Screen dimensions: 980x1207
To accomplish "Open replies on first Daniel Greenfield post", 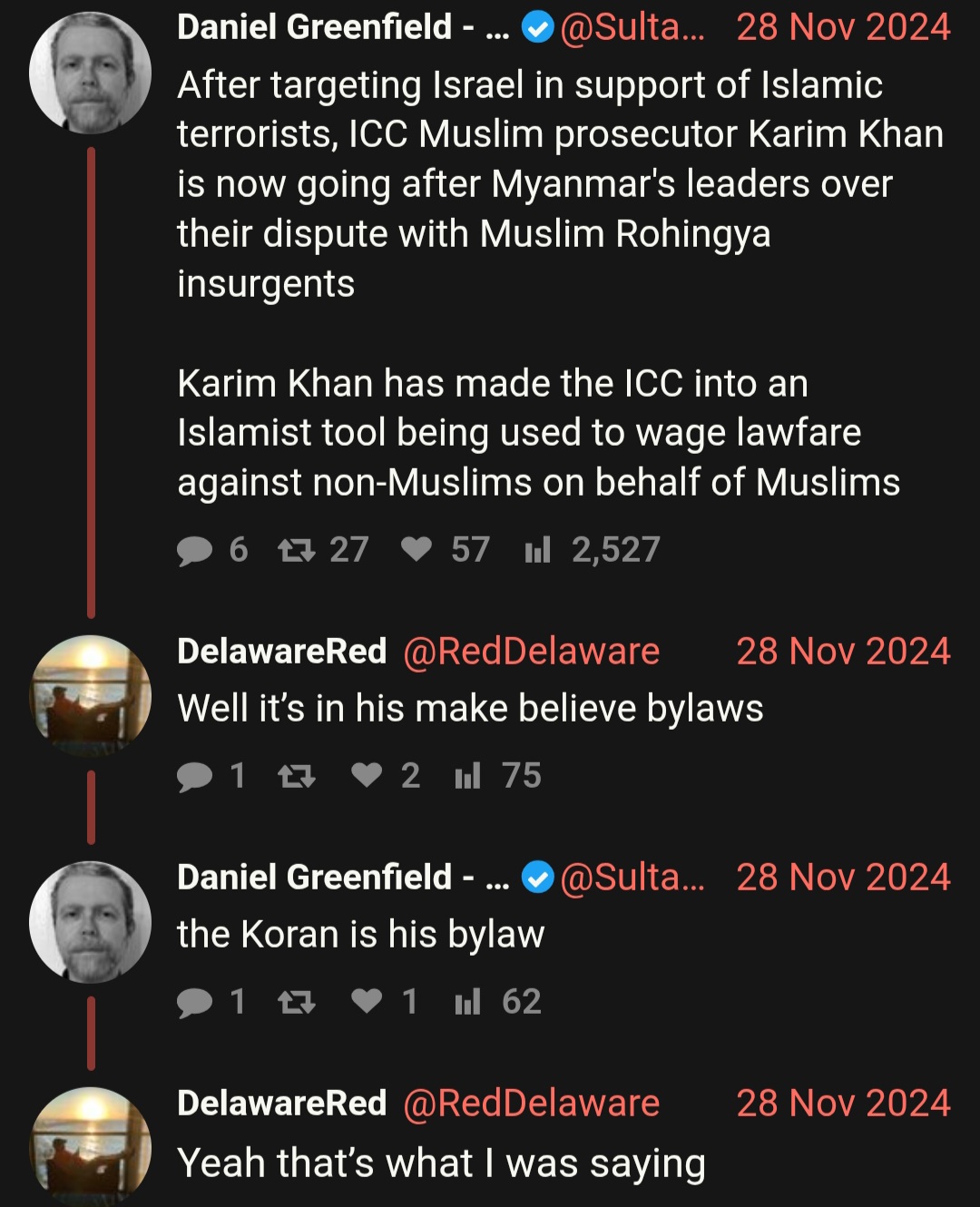I will pyautogui.click(x=211, y=550).
